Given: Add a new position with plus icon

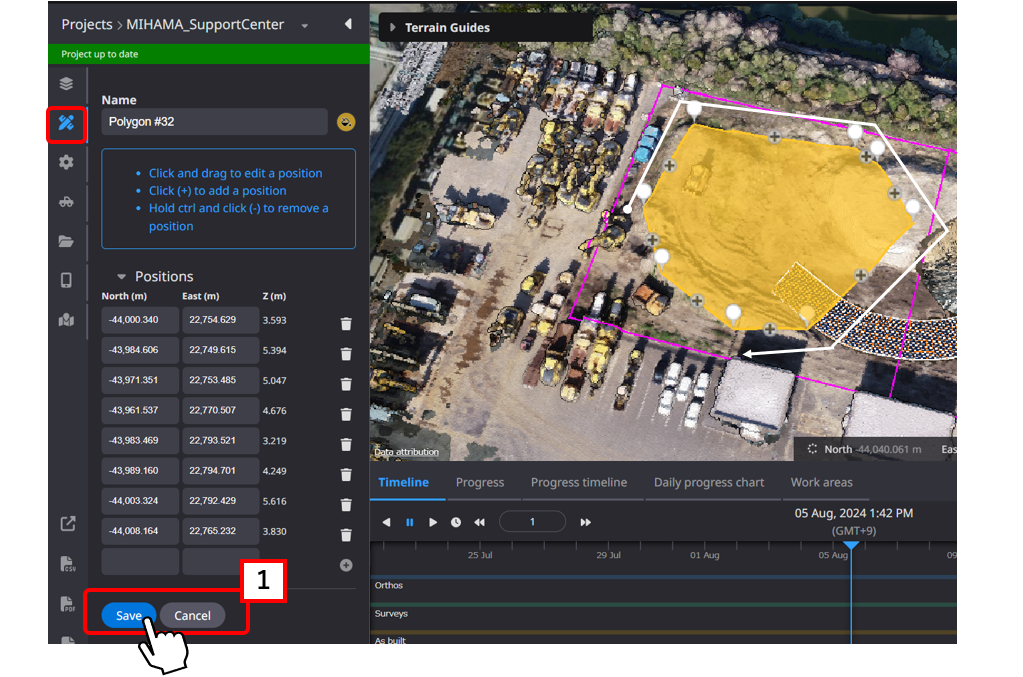Looking at the screenshot, I should 346,565.
